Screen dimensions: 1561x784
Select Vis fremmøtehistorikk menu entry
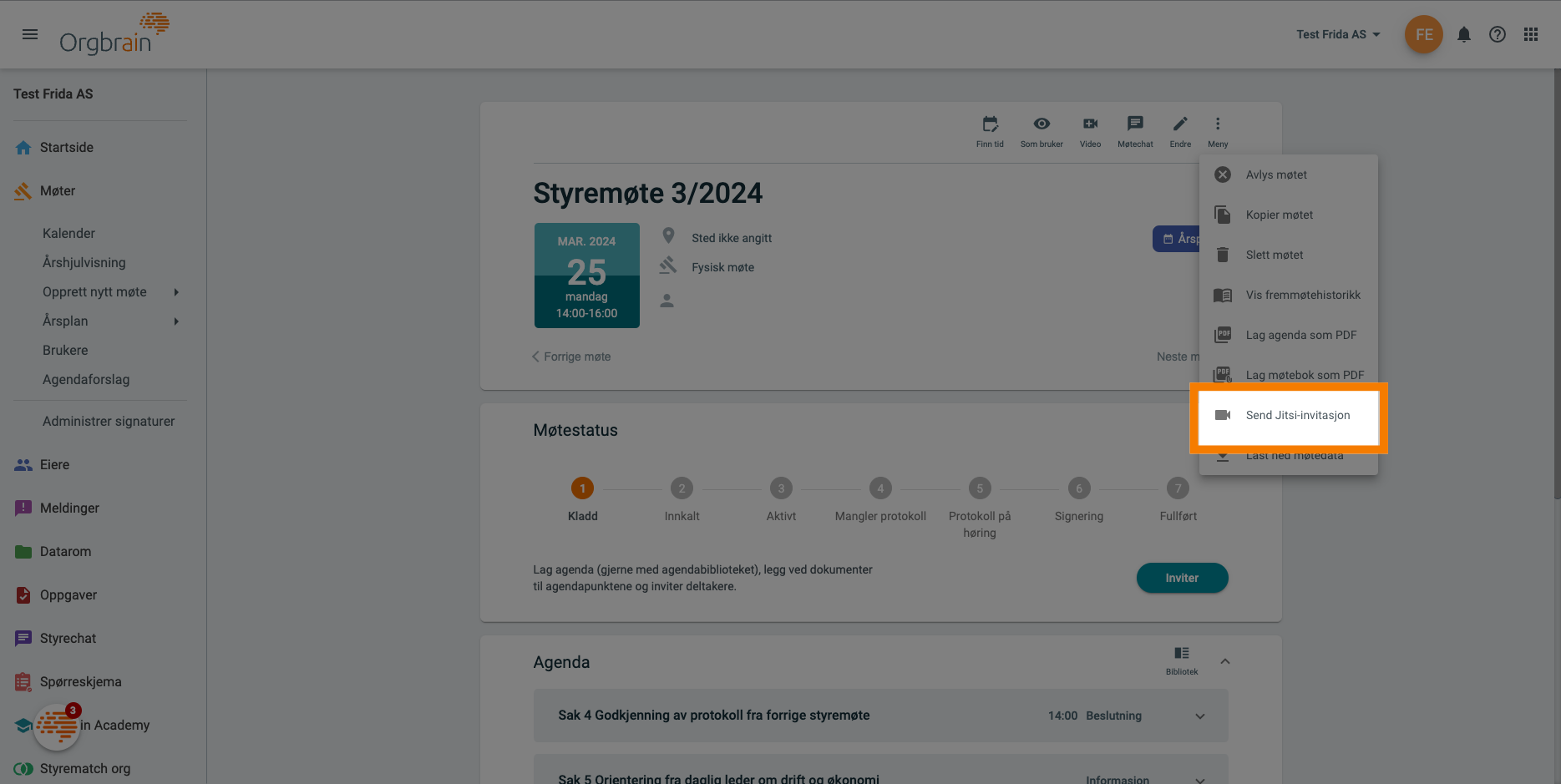click(1289, 295)
